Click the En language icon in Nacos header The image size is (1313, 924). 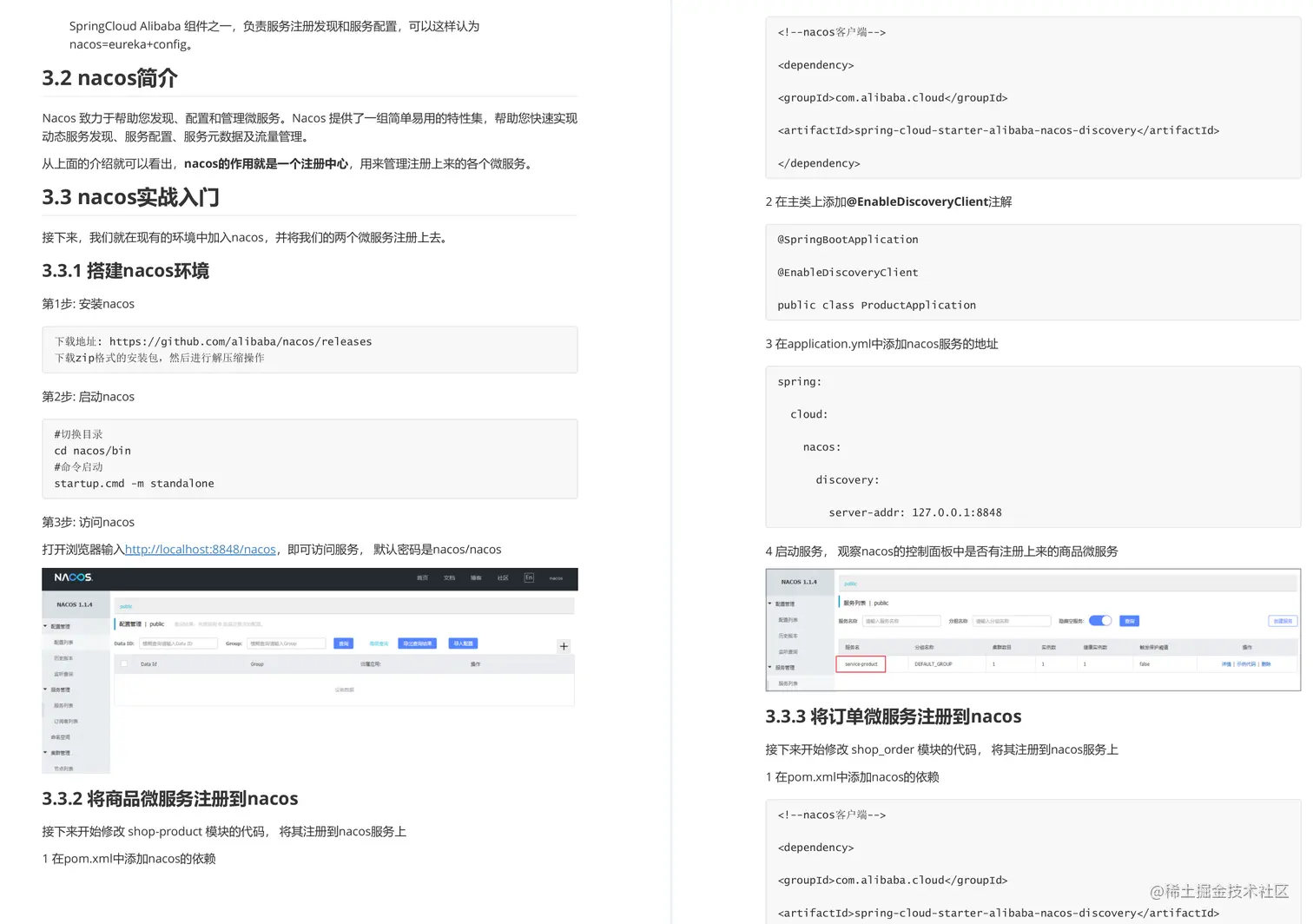tap(529, 577)
